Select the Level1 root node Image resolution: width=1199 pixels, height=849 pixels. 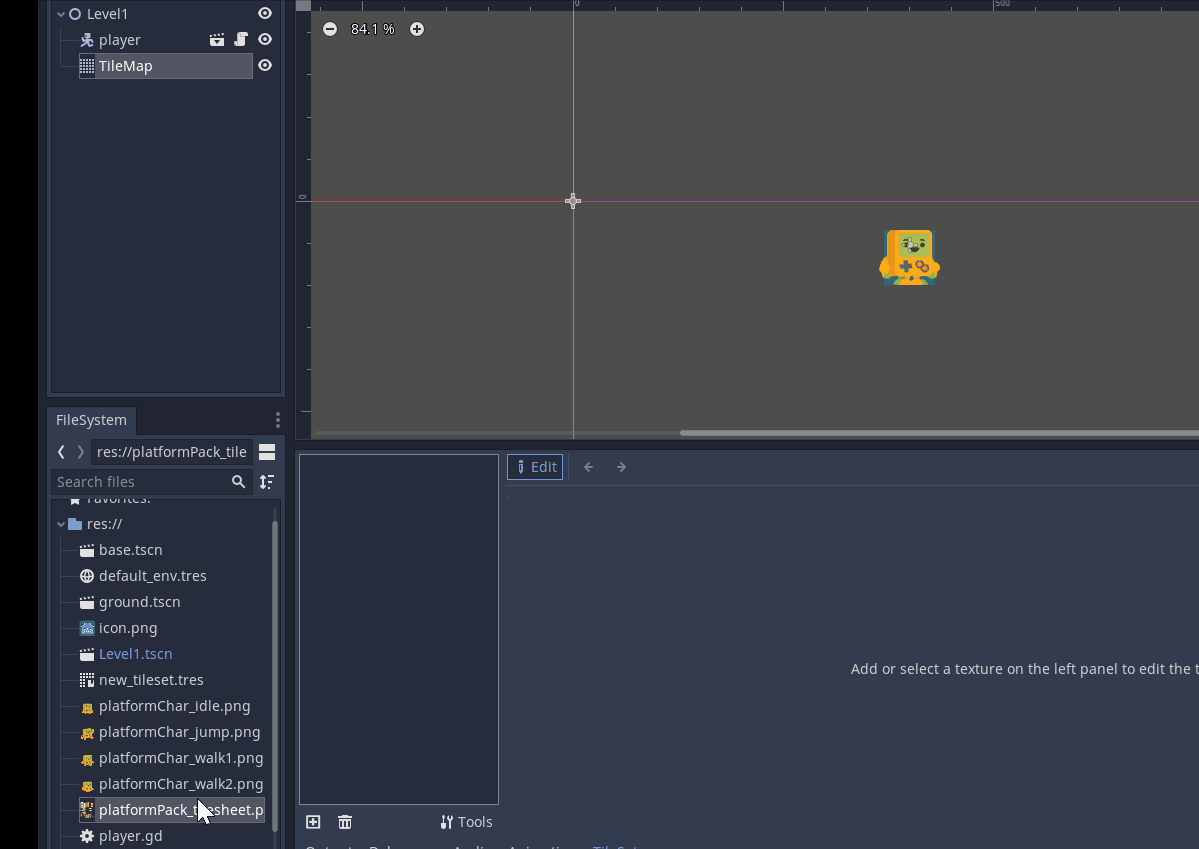pos(107,14)
